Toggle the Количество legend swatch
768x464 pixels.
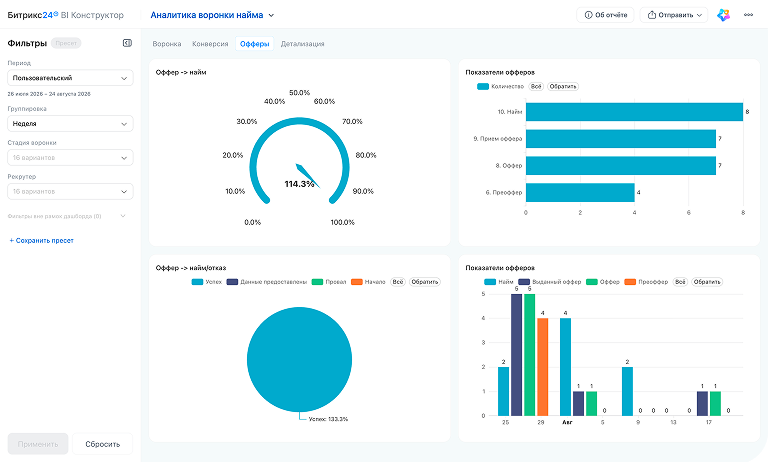tap(483, 87)
